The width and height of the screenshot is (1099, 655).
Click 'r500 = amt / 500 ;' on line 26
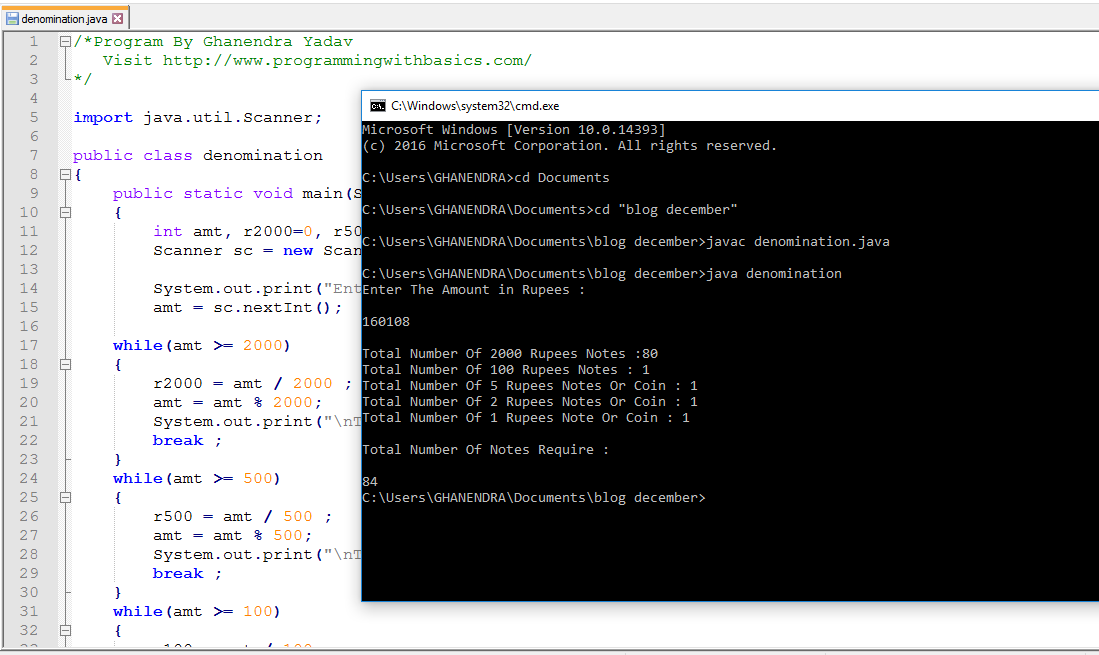pos(243,516)
